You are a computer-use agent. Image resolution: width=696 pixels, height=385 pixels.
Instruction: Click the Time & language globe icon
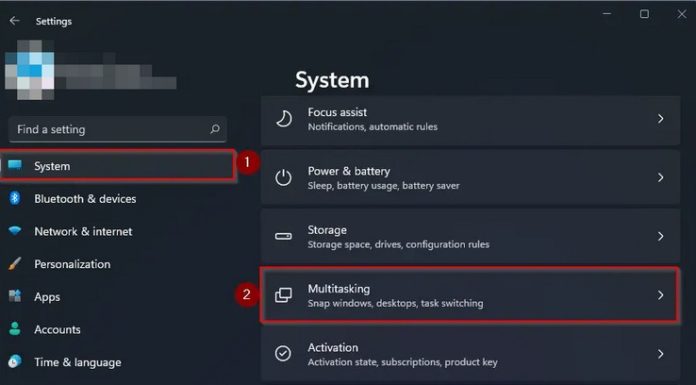coord(15,361)
